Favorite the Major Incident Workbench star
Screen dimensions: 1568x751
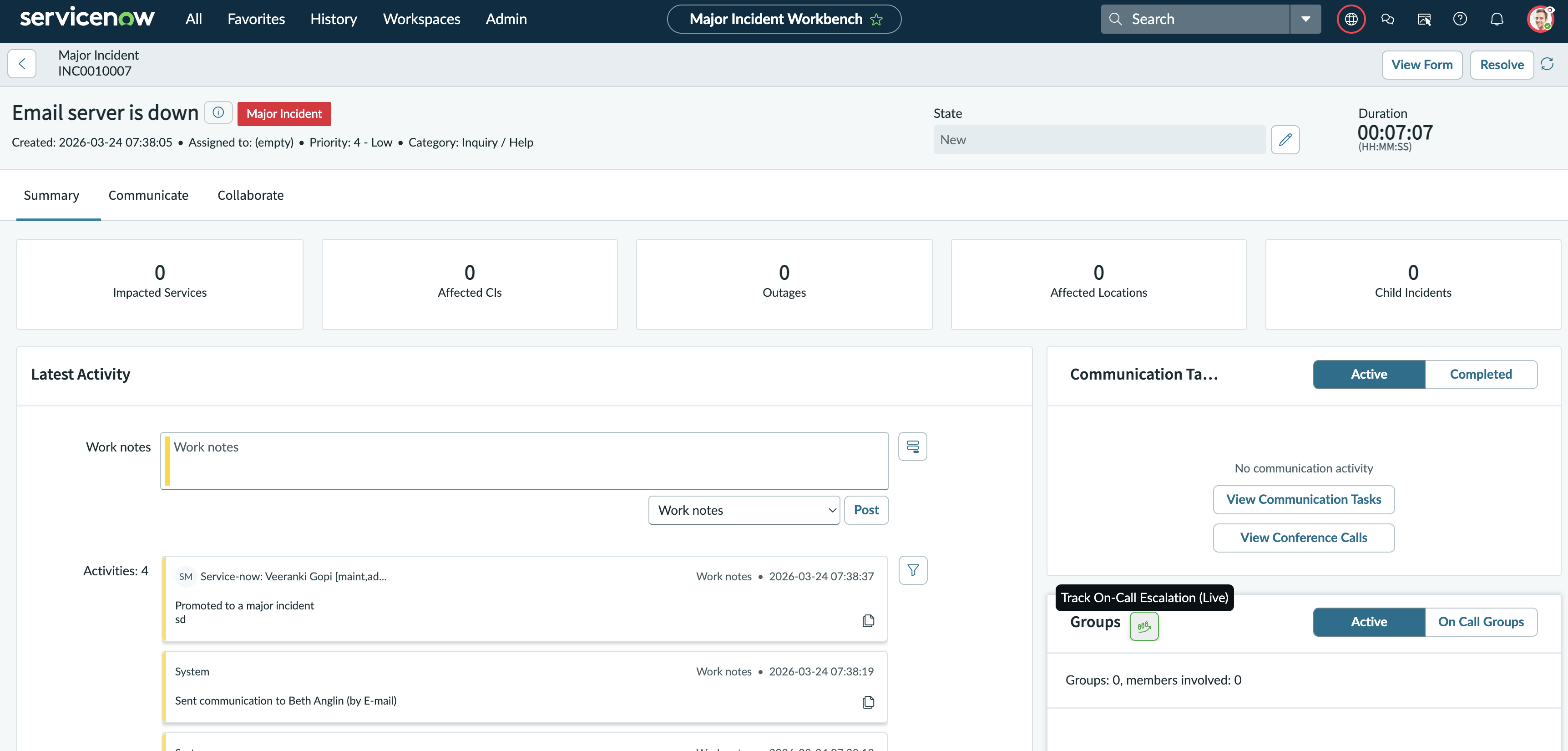coord(876,20)
